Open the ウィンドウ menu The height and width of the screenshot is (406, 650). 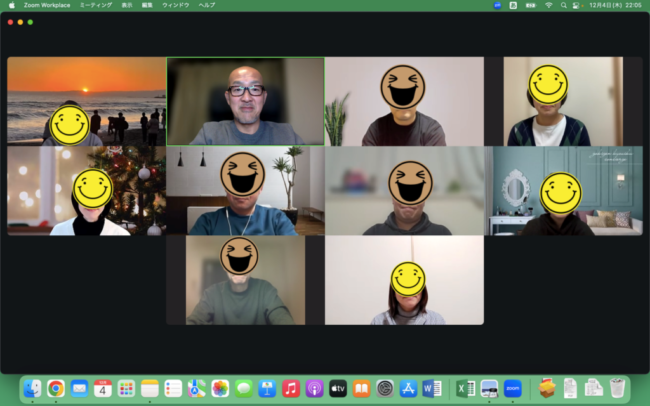click(x=177, y=5)
